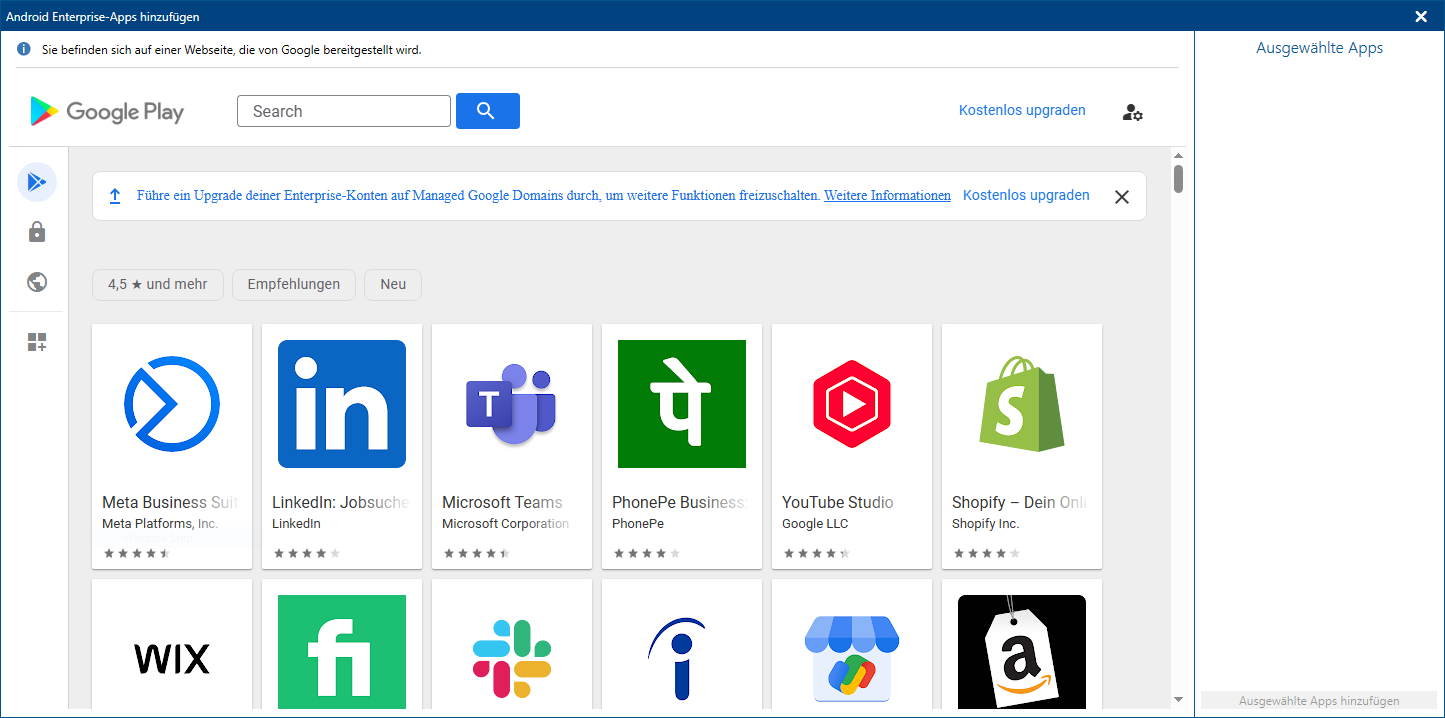Click the Ausgewählte Apps hinzufügen button
Viewport: 1445px width, 718px height.
pos(1318,701)
